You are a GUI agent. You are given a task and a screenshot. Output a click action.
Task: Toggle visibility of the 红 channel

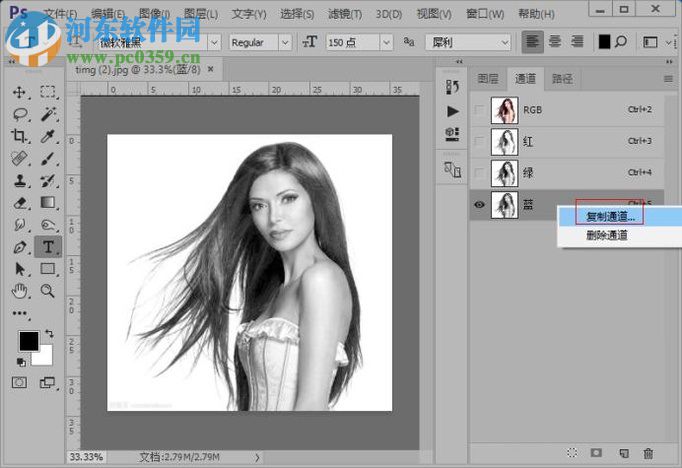click(x=479, y=141)
